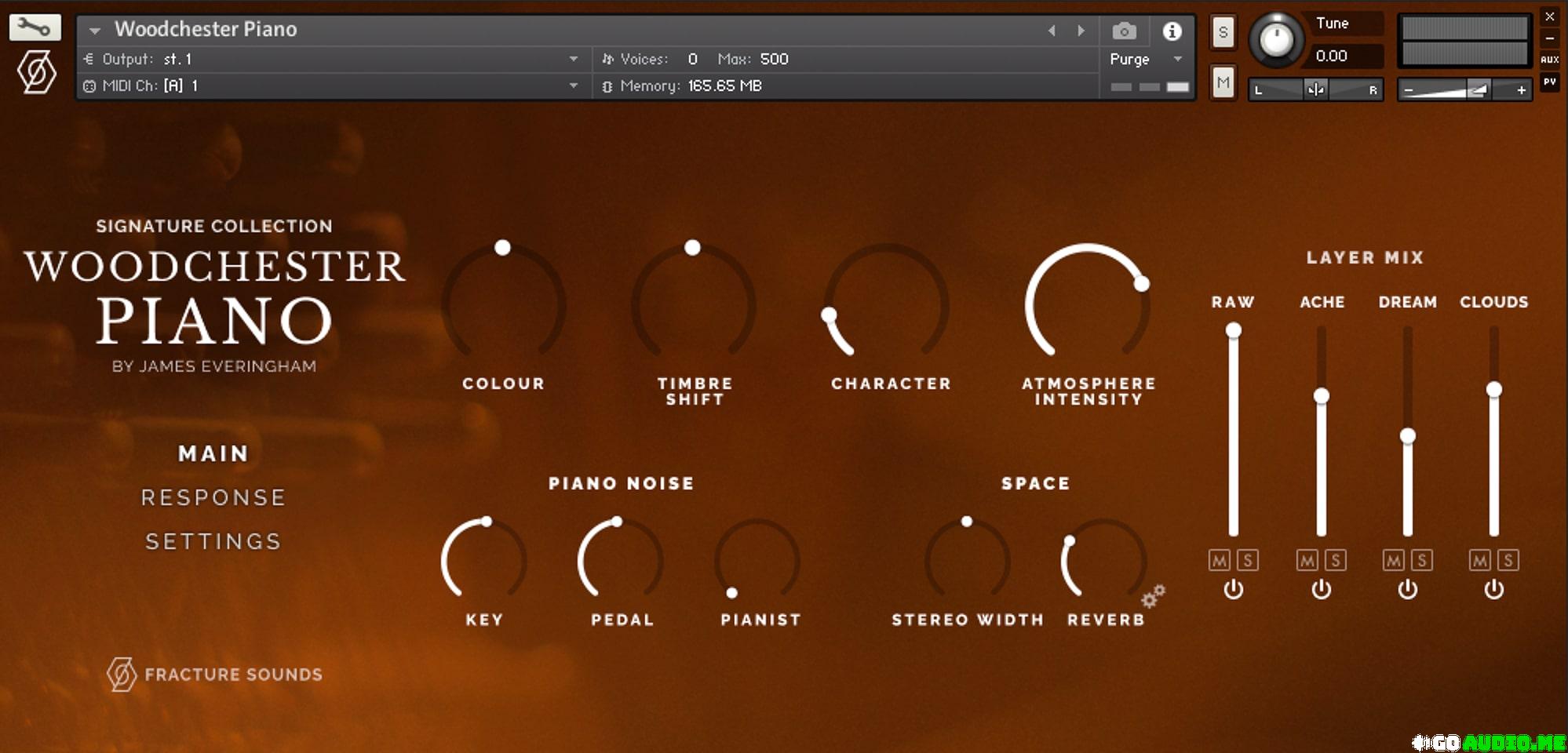The width and height of the screenshot is (1568, 753).
Task: Mute the RAW layer
Action: [x=1220, y=560]
